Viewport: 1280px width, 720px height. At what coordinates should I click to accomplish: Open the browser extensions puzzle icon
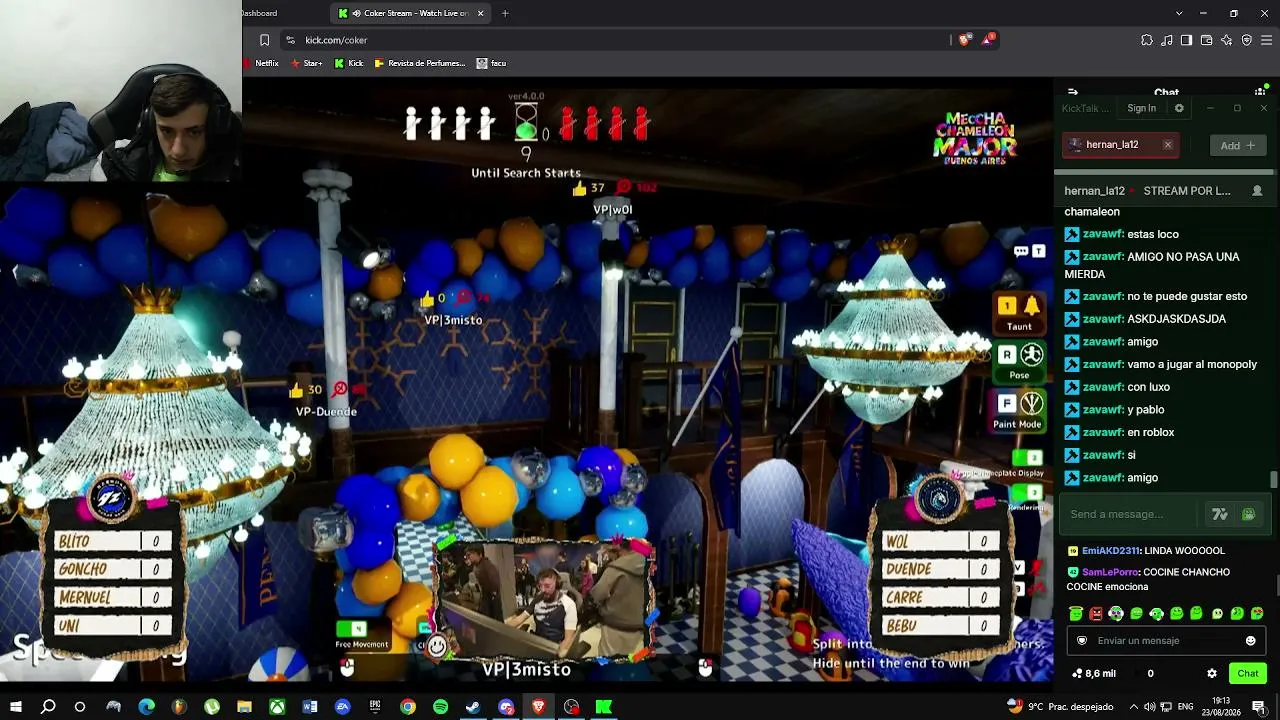pos(1147,40)
